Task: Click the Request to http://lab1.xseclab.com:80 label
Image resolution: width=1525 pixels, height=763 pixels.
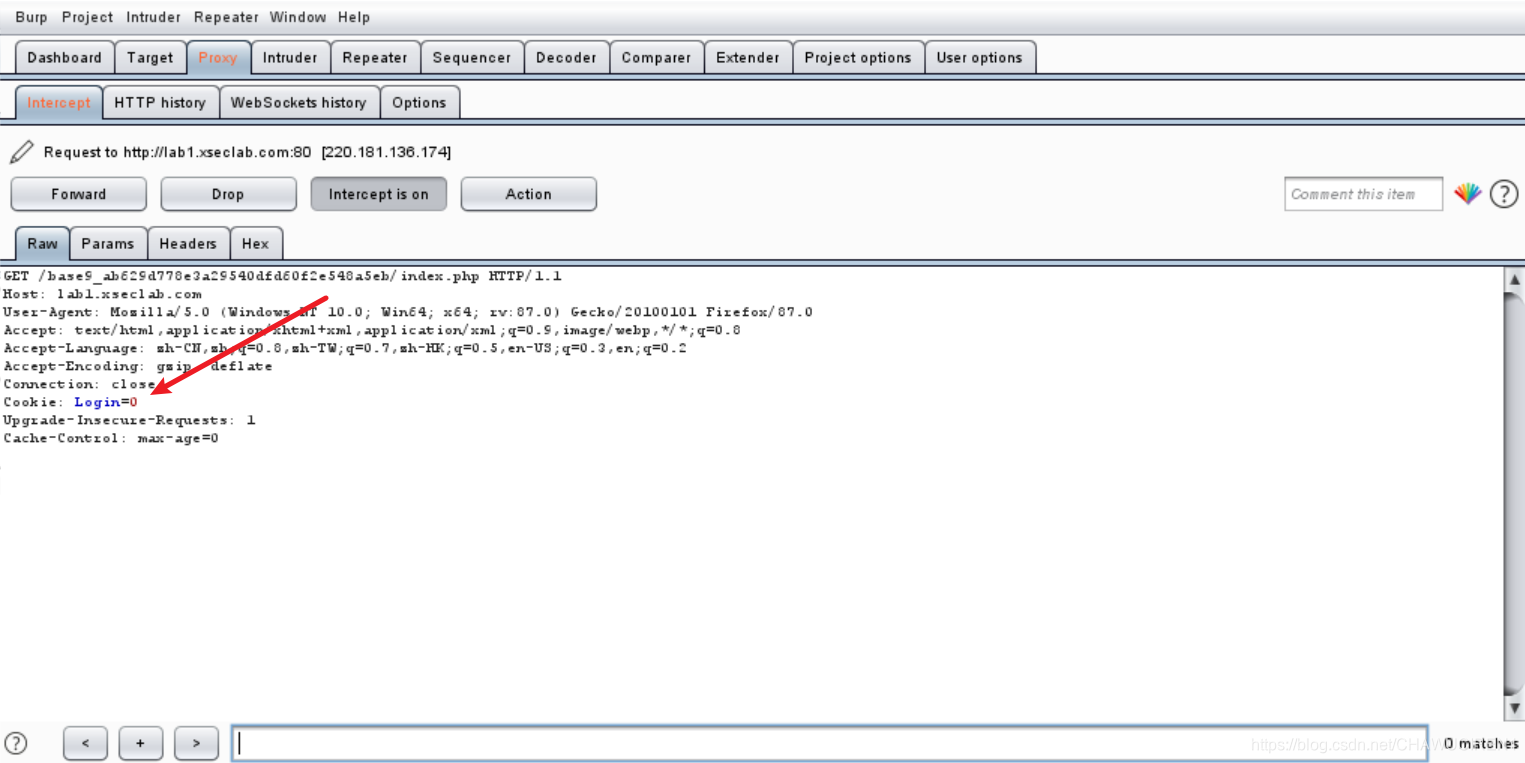Action: pyautogui.click(x=247, y=152)
